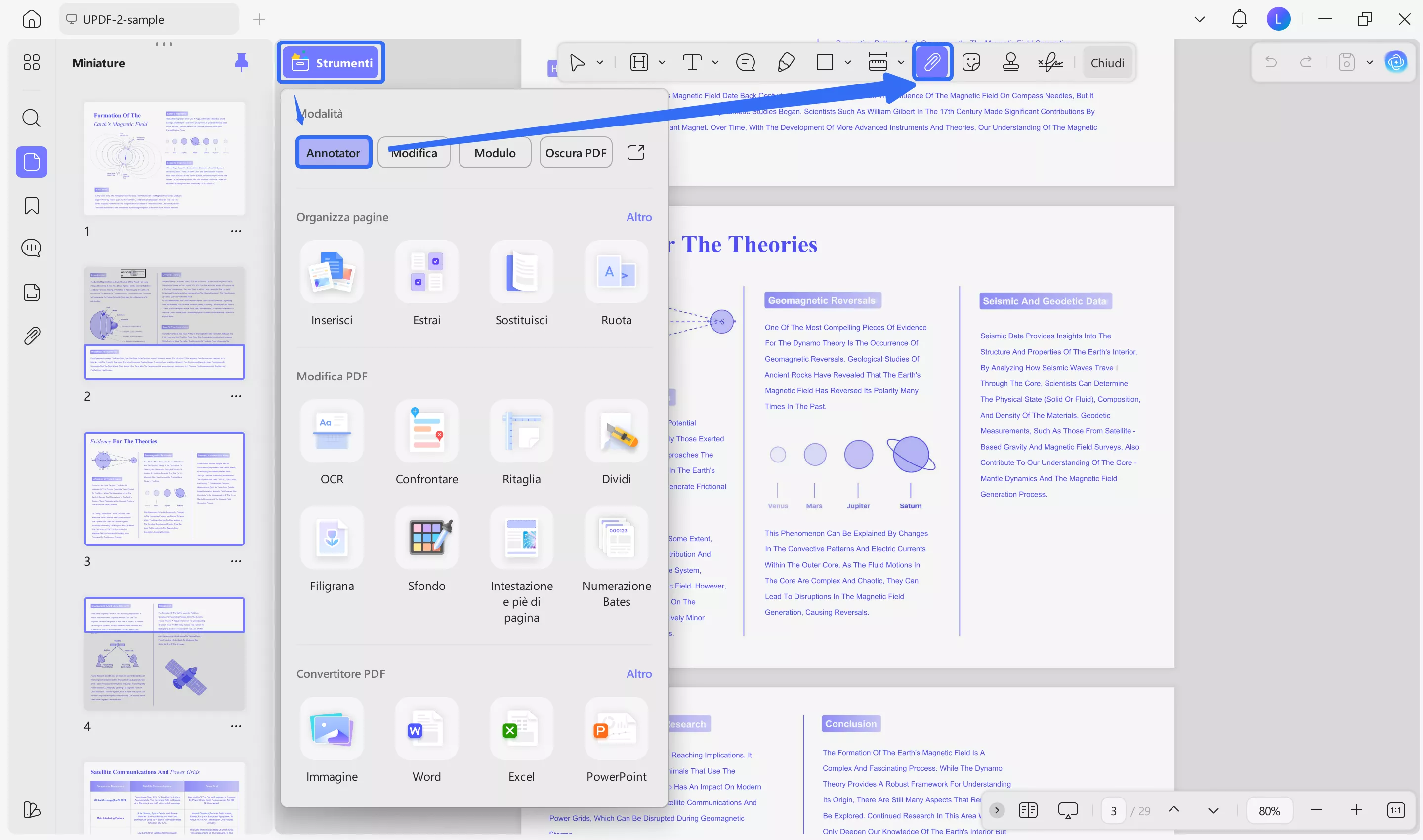Click the stamp tool icon
Screen dimensions: 1423x840
click(1010, 62)
